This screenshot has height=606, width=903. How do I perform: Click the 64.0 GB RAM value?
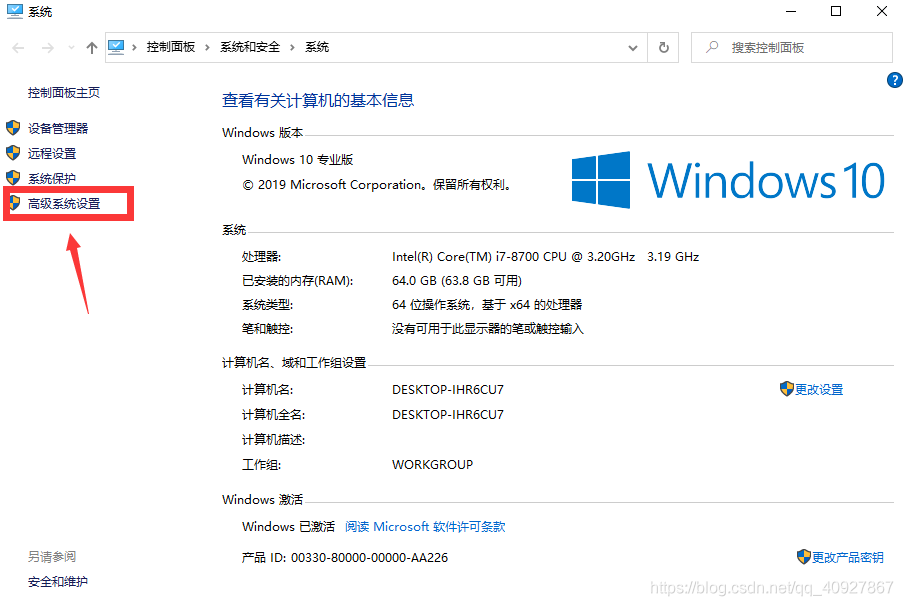point(457,281)
